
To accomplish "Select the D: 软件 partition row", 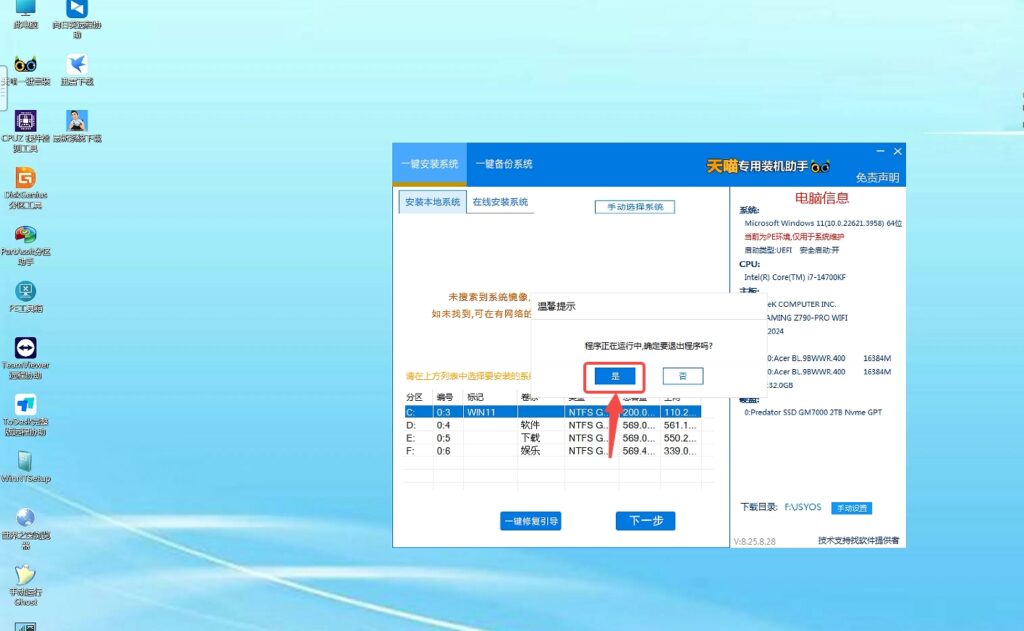I will pos(552,425).
